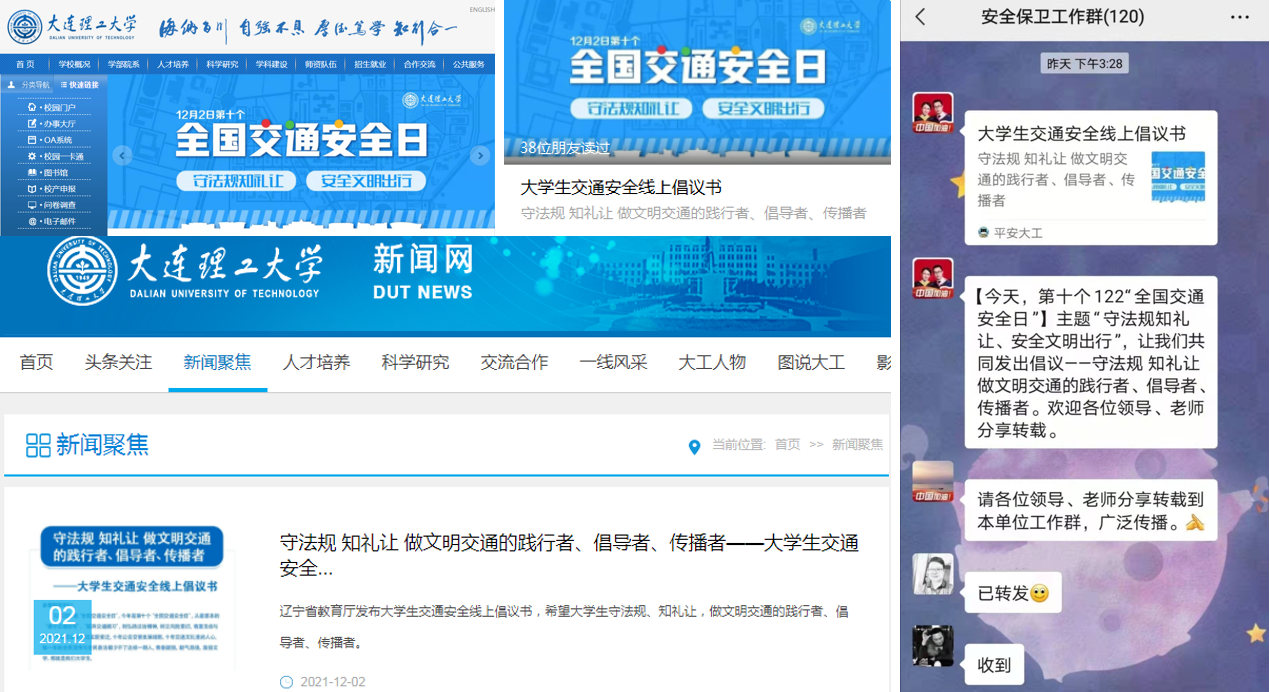Open the 科学研究 top navigation menu
The width and height of the screenshot is (1270, 692).
pyautogui.click(x=222, y=64)
